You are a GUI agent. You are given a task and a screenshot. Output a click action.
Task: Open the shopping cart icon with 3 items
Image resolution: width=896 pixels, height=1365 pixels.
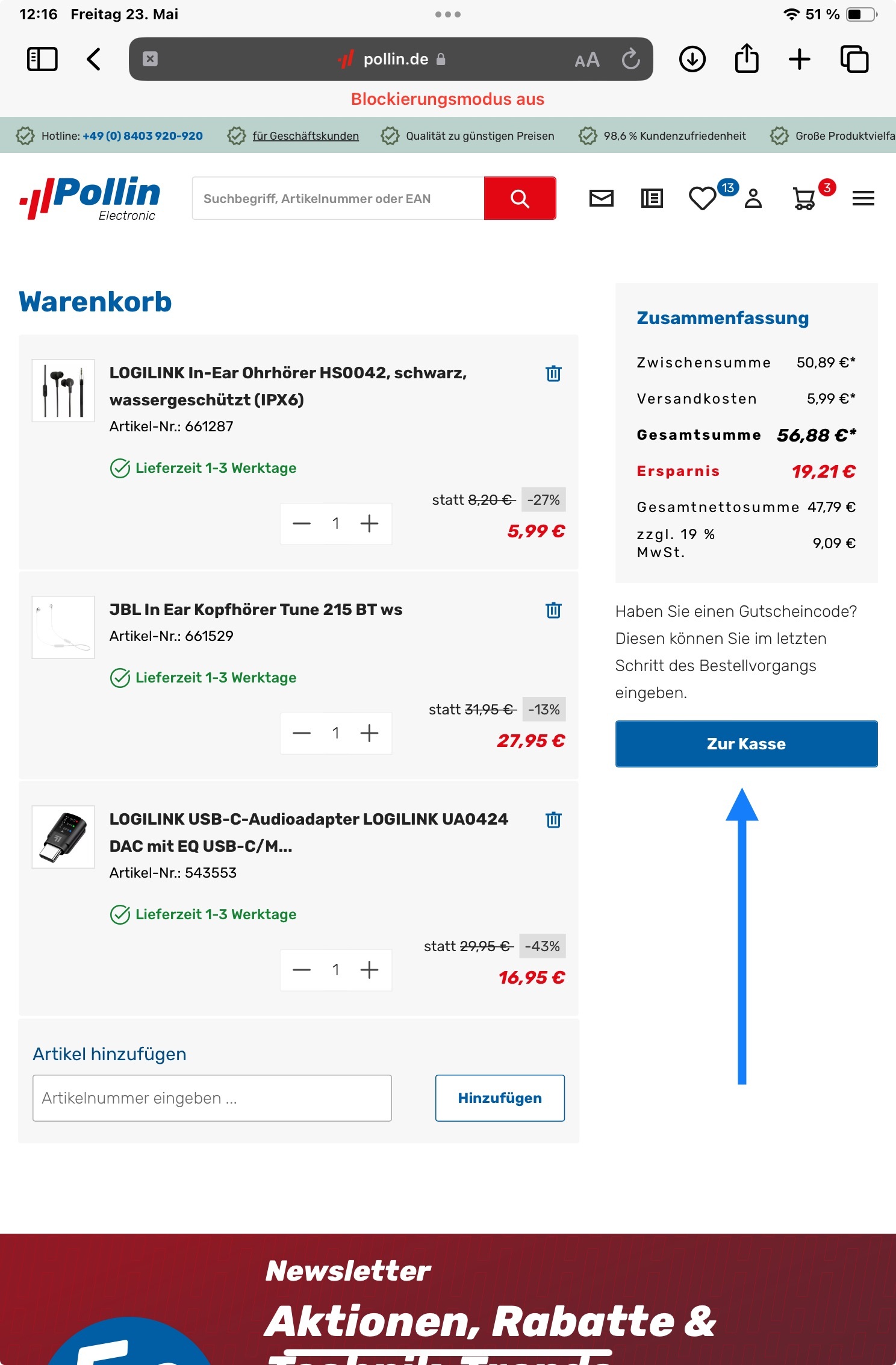804,198
